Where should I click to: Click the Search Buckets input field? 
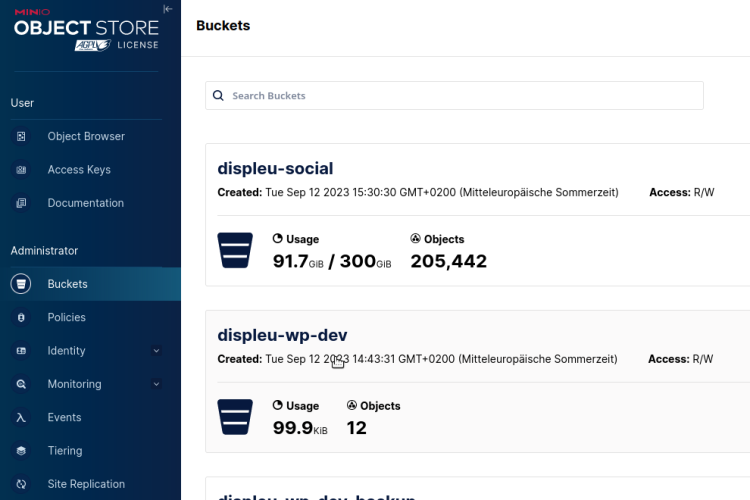460,96
